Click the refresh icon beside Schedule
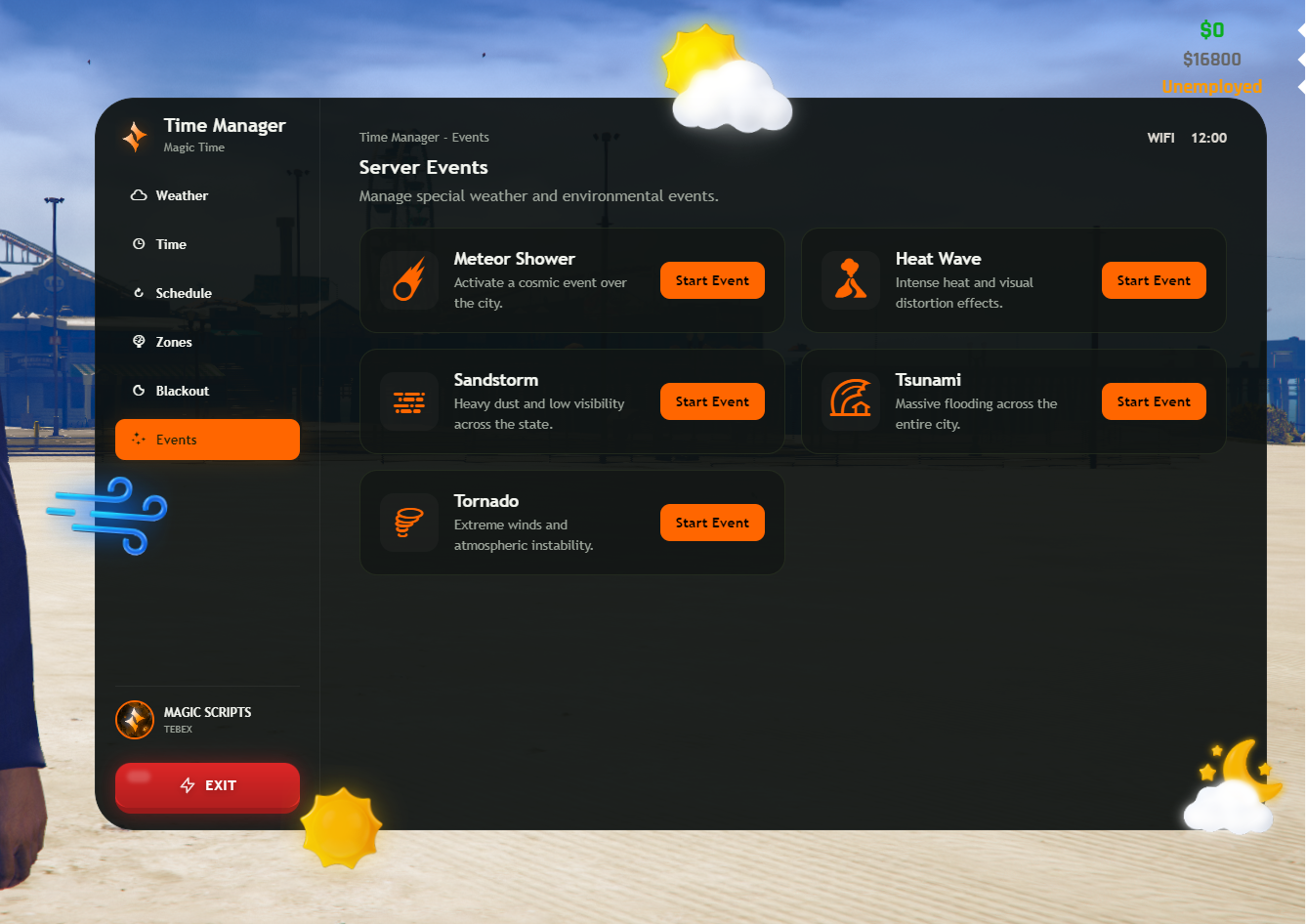Screen dimensions: 1306x924 (x=139, y=293)
